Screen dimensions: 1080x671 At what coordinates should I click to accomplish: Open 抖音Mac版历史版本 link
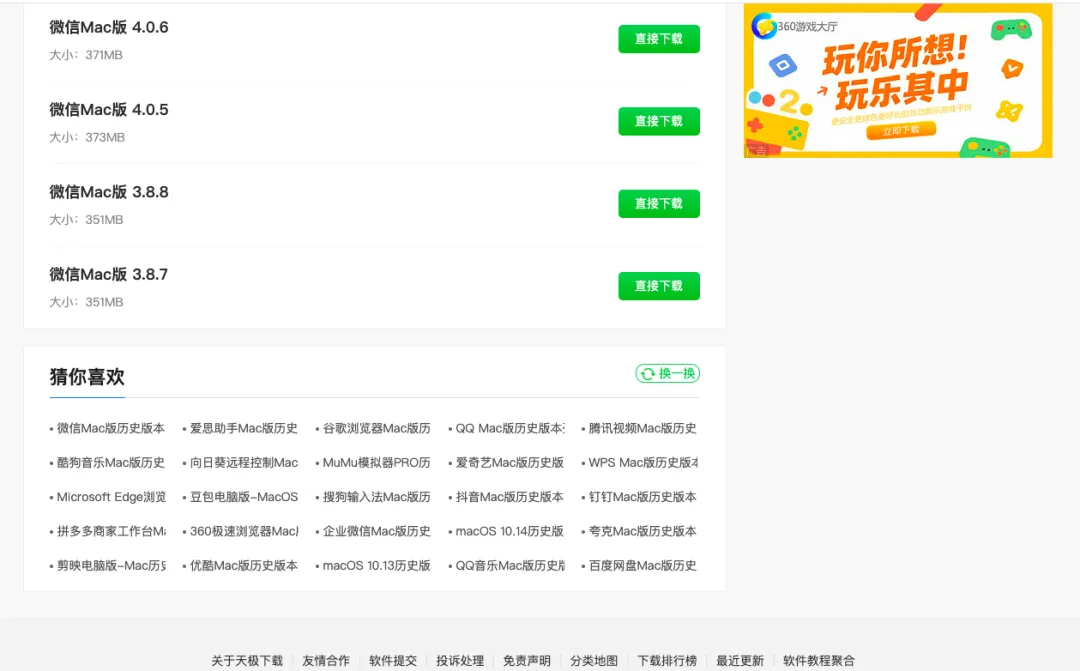coord(510,497)
